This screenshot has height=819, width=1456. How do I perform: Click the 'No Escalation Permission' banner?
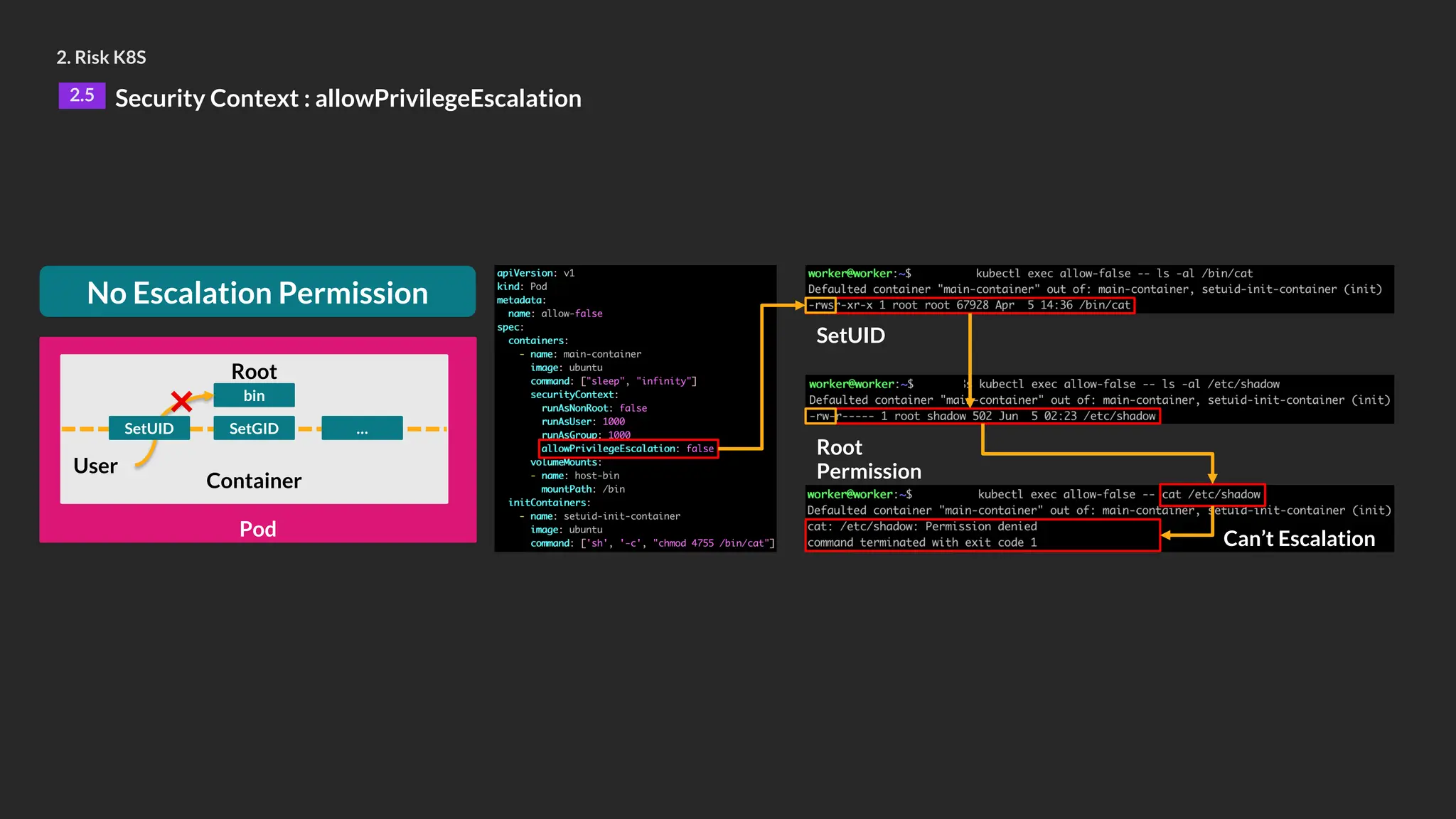[x=257, y=291]
